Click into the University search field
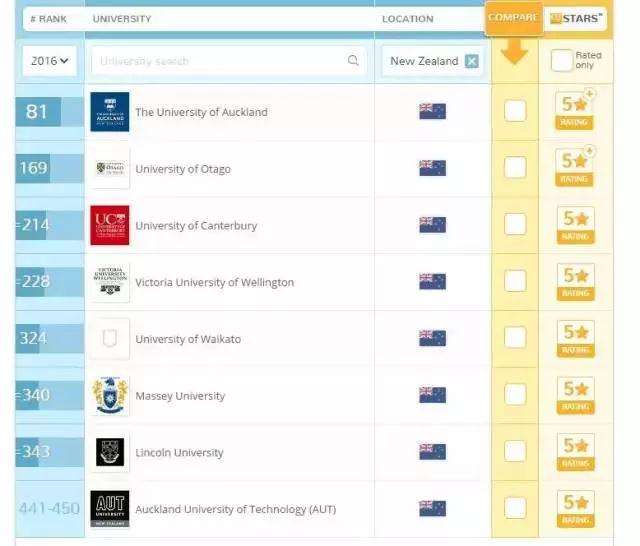The width and height of the screenshot is (640, 546). [x=218, y=61]
